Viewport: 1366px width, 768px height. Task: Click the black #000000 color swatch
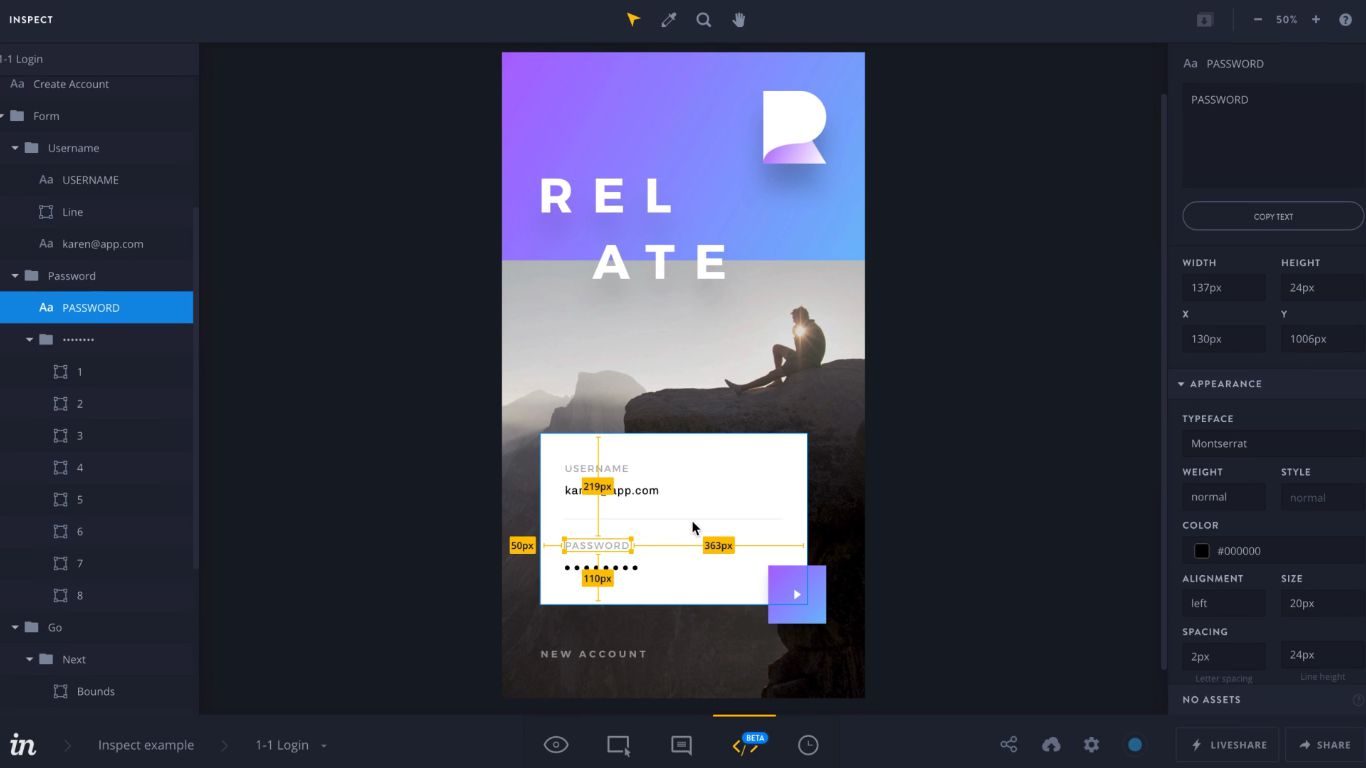coord(1202,551)
